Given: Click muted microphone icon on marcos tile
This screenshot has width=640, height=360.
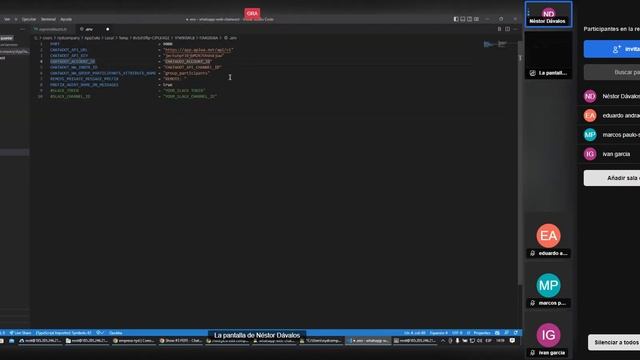Looking at the screenshot, I should click(533, 303).
